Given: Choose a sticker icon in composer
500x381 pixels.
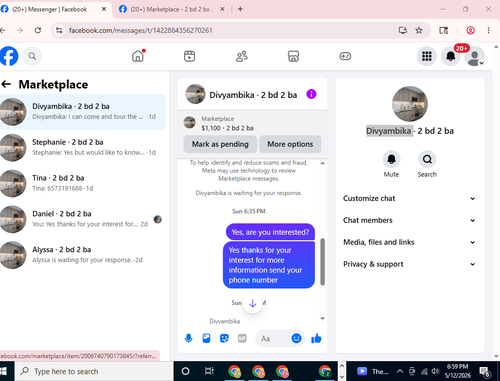Looking at the screenshot, I should (x=224, y=338).
